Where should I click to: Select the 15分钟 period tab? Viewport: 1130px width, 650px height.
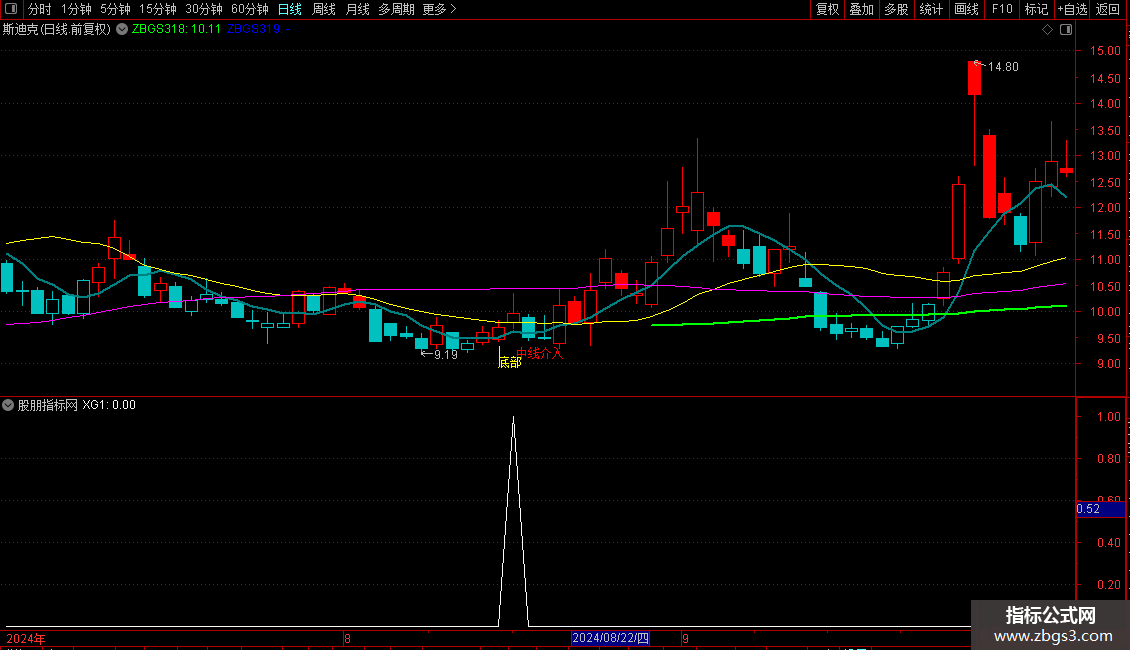pyautogui.click(x=157, y=9)
